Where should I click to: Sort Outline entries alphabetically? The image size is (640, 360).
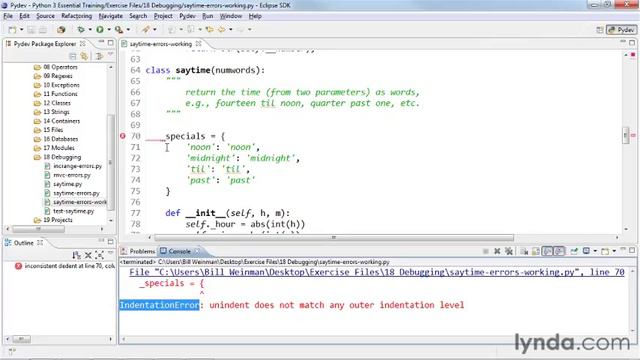tap(76, 256)
